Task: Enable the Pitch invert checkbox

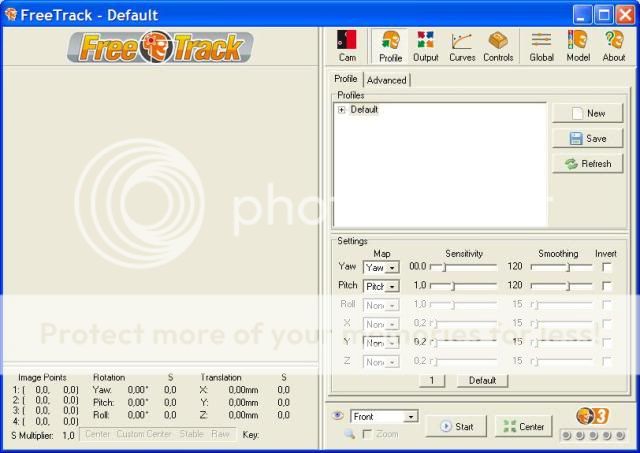Action: coord(606,286)
